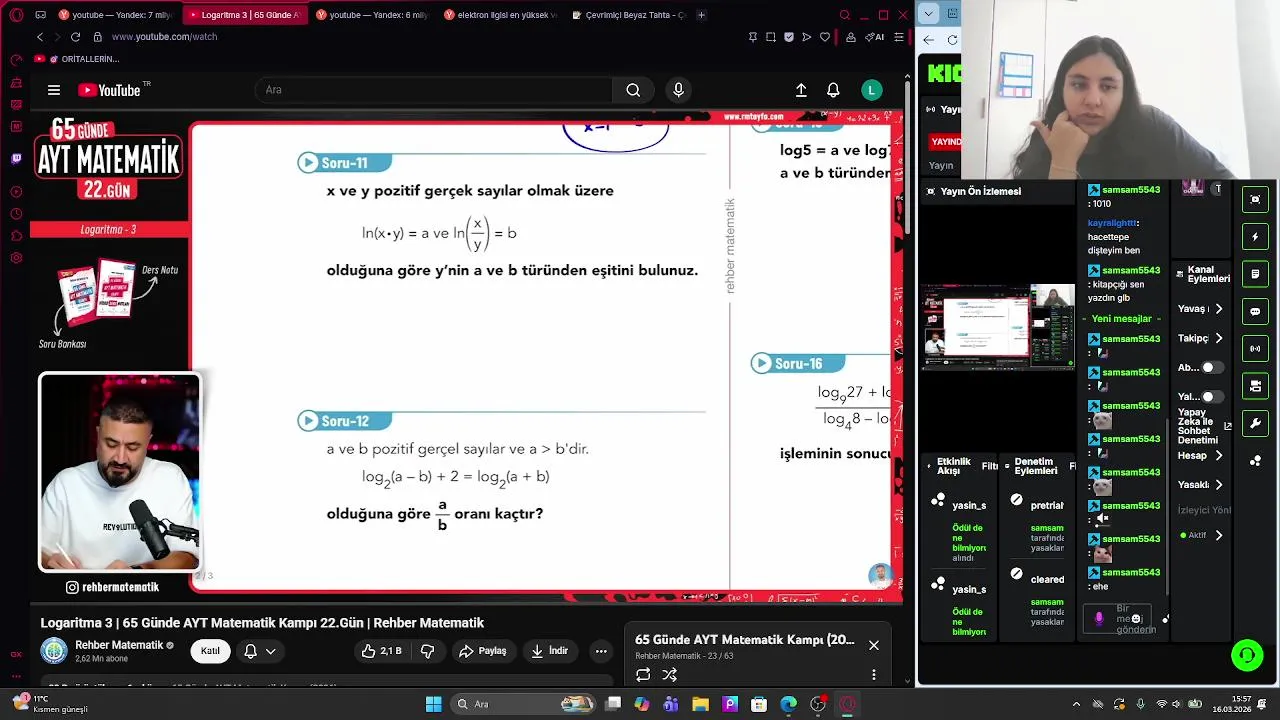Click the Yayın Ön İzlemesi stream thumbnail
Viewport: 1280px width, 720px height.
(x=998, y=328)
